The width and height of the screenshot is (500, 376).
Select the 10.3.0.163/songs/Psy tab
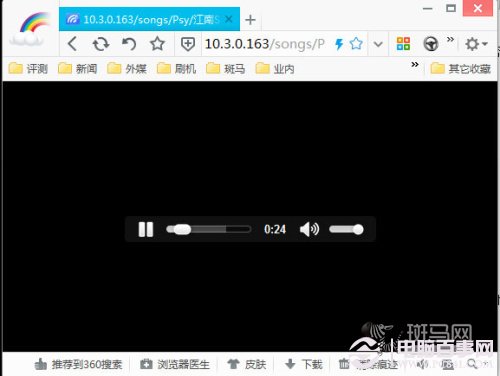[x=149, y=19]
